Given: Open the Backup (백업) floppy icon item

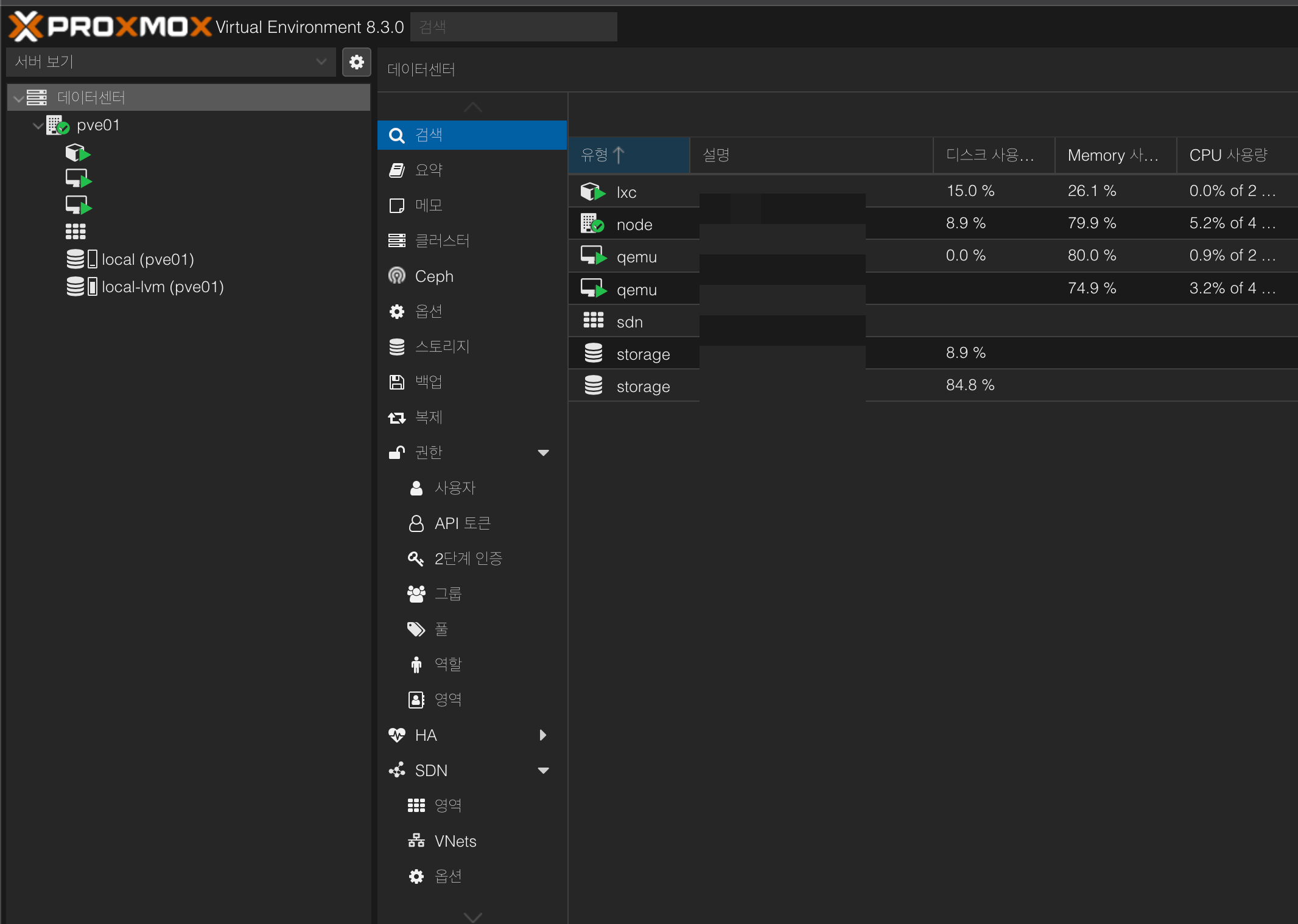Looking at the screenshot, I should (427, 382).
